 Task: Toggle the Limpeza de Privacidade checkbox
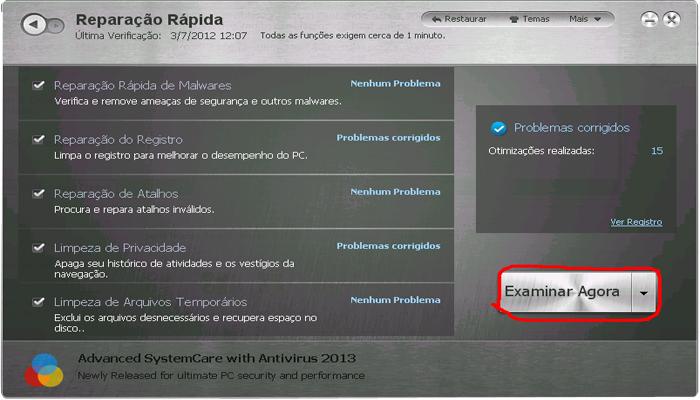pyautogui.click(x=38, y=247)
